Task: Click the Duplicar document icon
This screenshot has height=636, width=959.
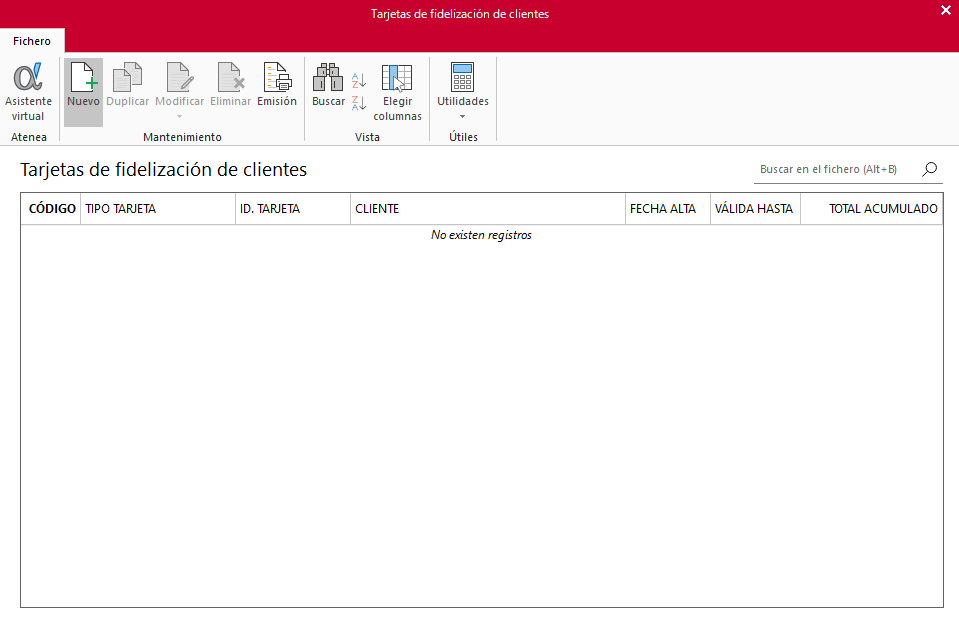Action: [x=127, y=77]
